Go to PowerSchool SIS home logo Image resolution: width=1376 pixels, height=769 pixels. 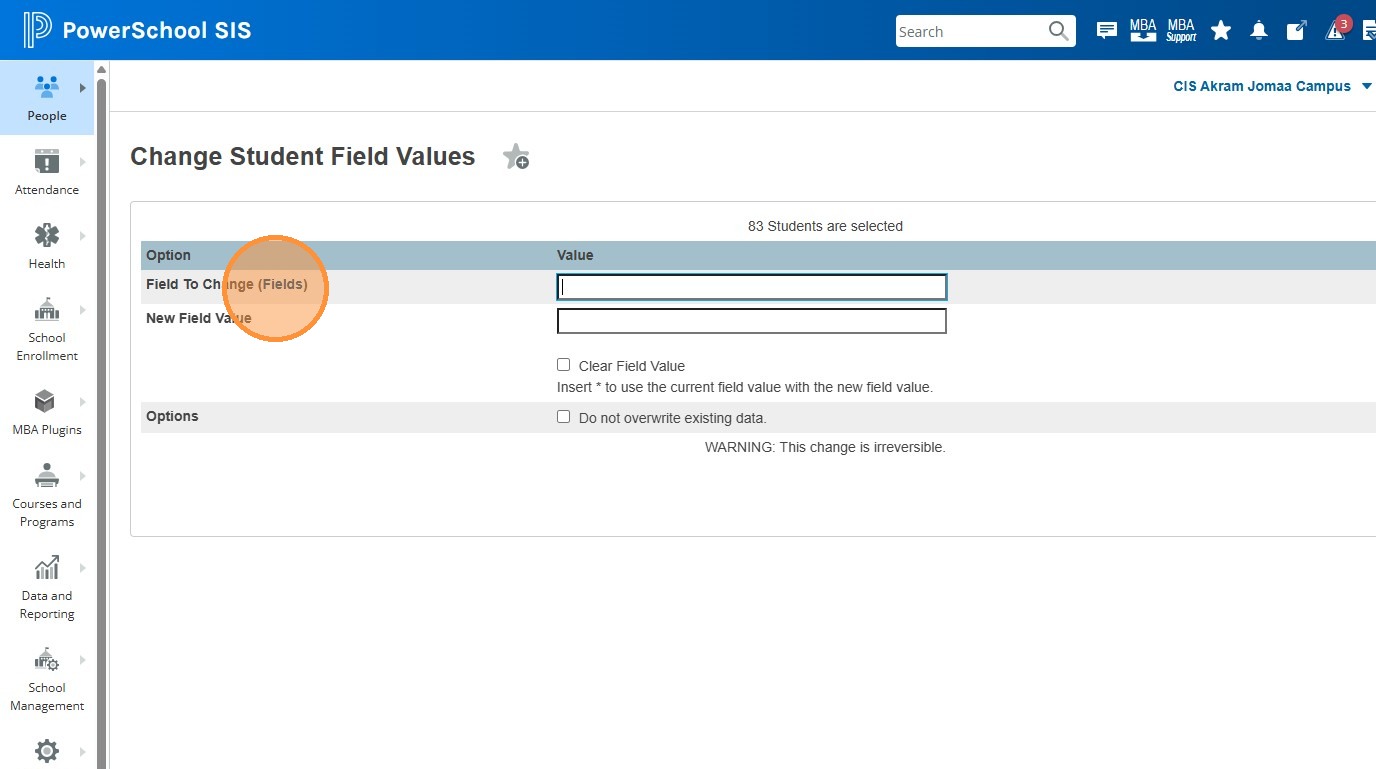point(138,31)
